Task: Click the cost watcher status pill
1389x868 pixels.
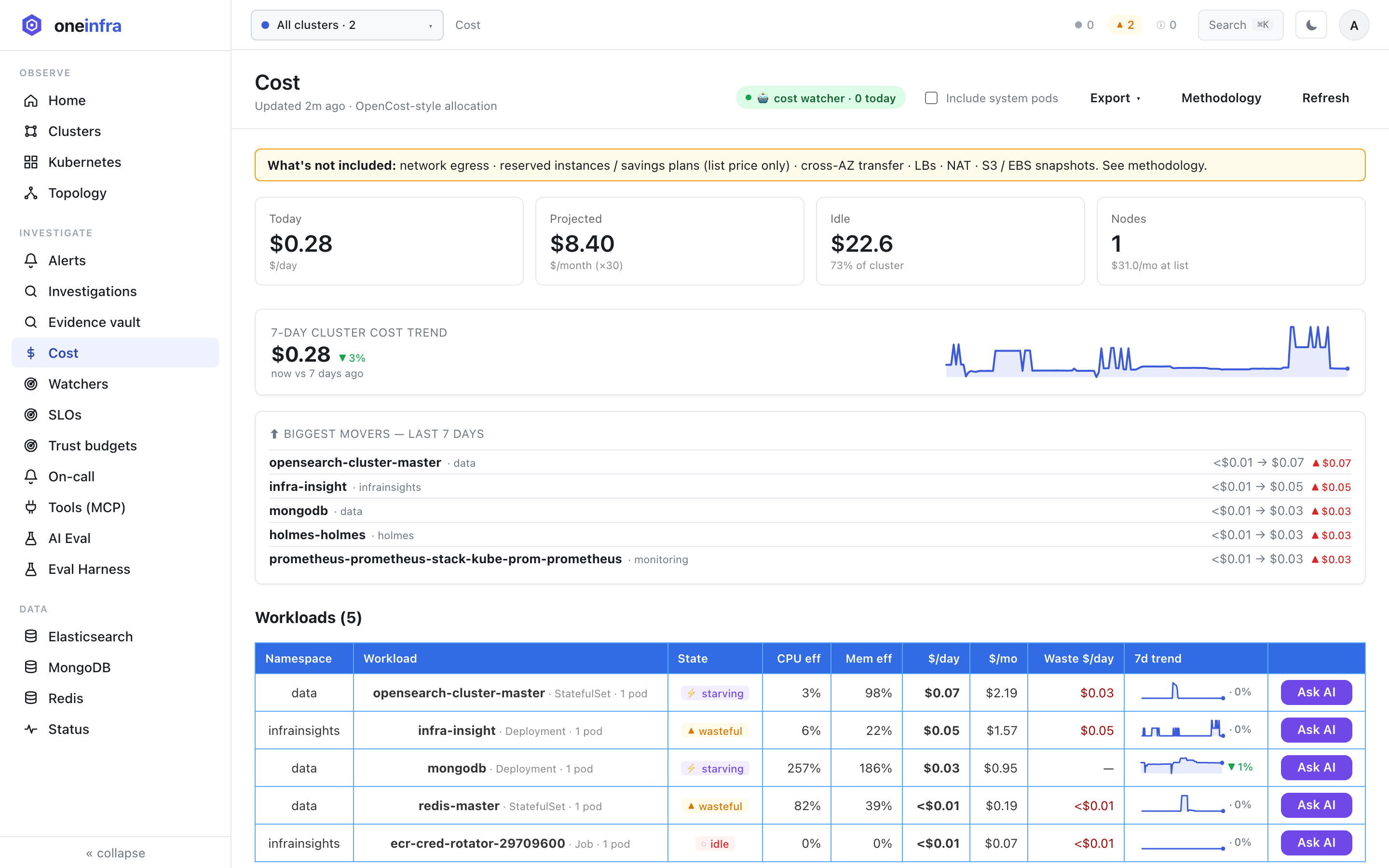Action: 820,98
